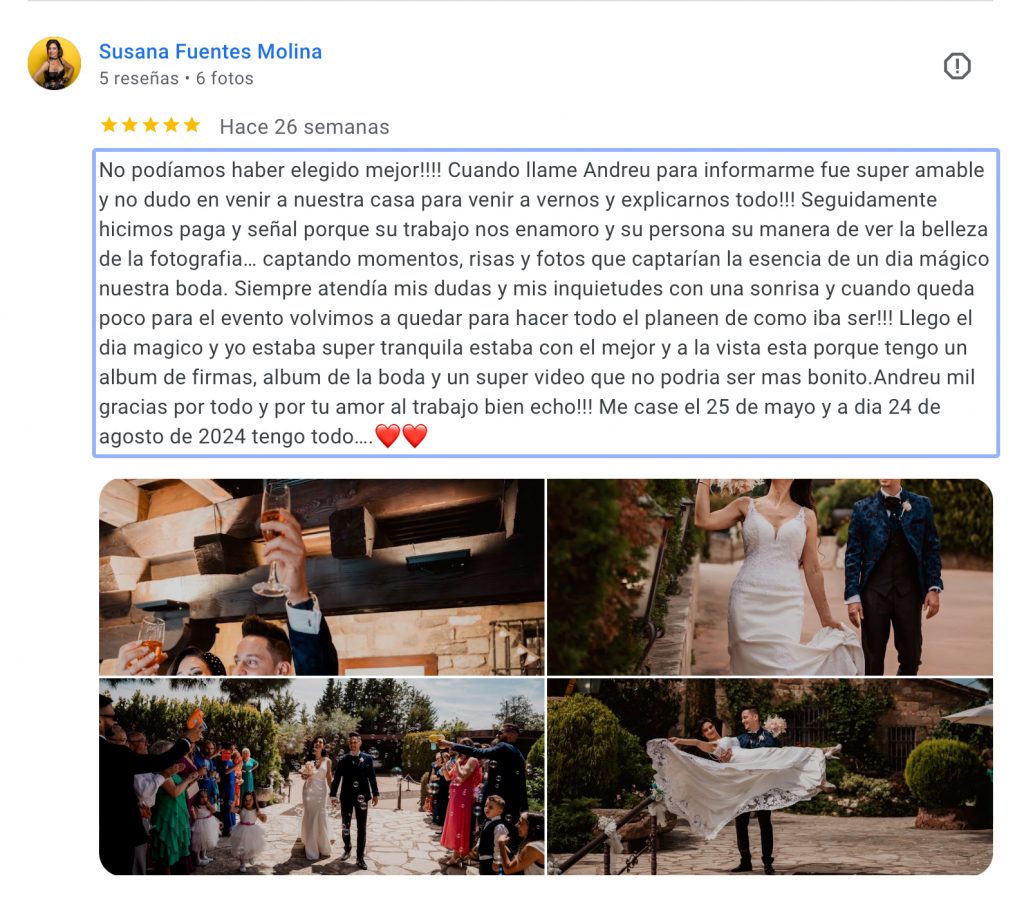Viewport: 1024px width, 899px height.
Task: Click the 'Hace 26 semanas' timestamp
Action: tap(304, 127)
